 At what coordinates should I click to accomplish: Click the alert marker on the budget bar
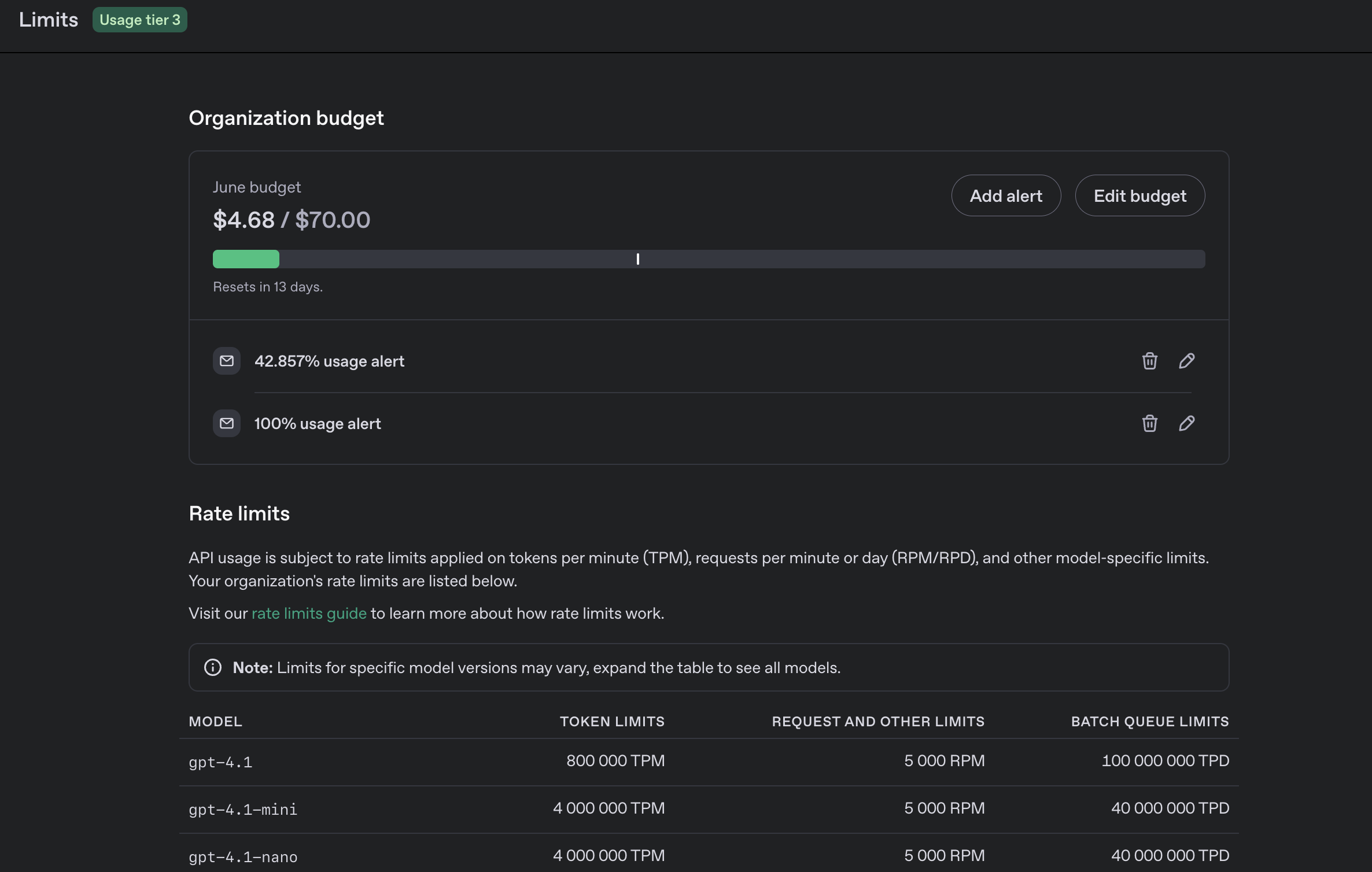637,259
